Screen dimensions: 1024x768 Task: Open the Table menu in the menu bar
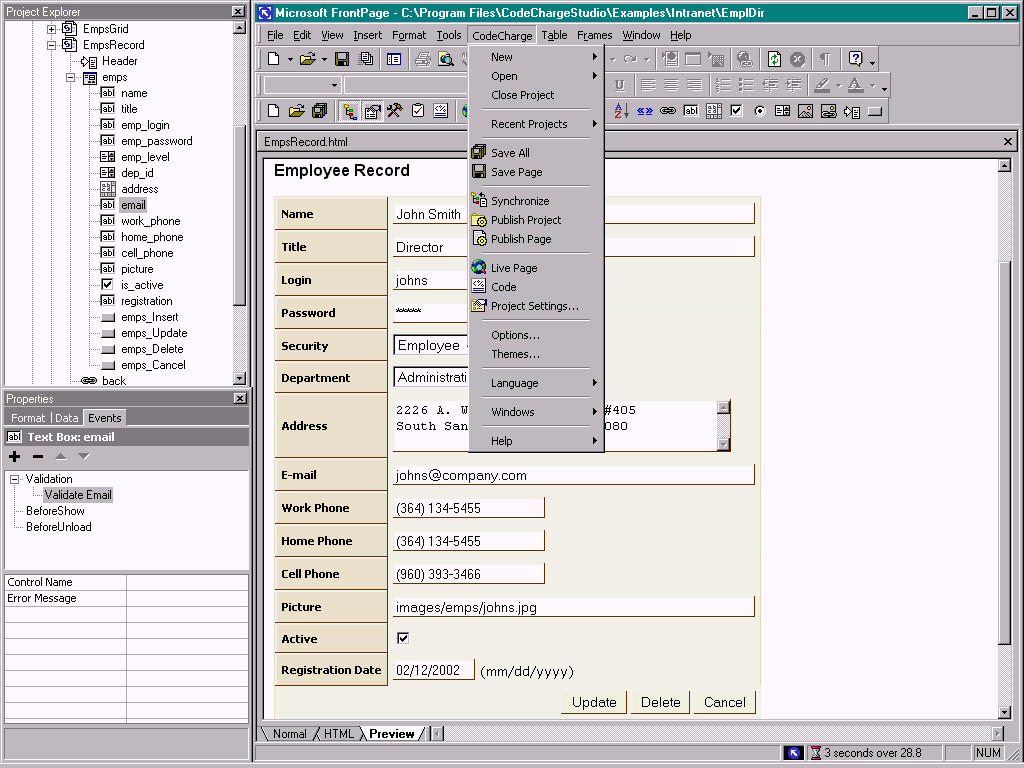(x=554, y=35)
